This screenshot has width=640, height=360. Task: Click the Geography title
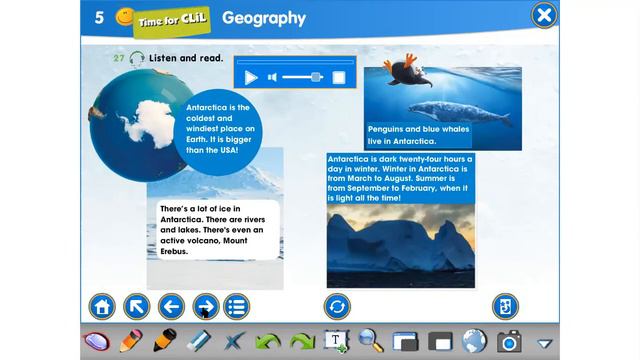(264, 18)
